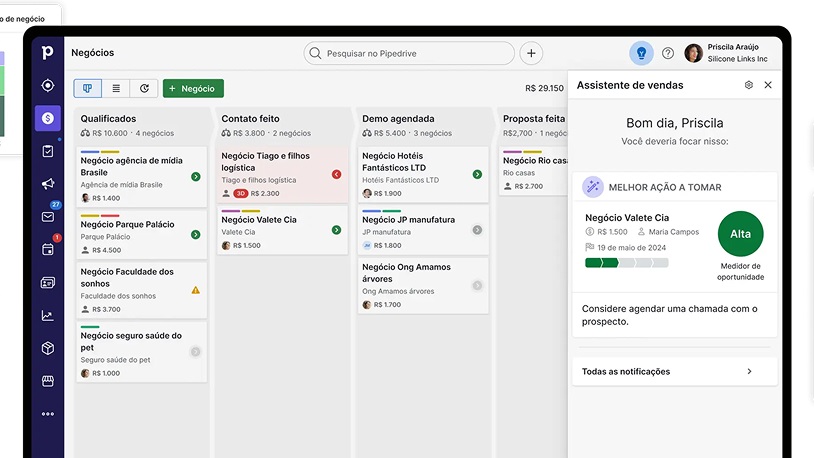
Task: Open the Insights chart icon in the sidebar
Action: pos(48,315)
